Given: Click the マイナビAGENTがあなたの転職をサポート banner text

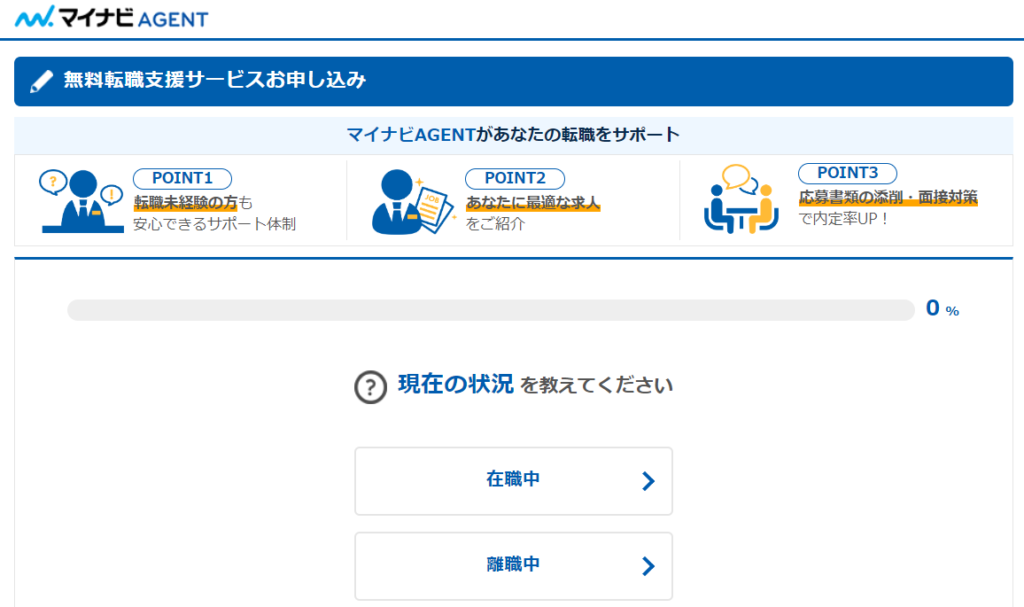Looking at the screenshot, I should pyautogui.click(x=513, y=135).
